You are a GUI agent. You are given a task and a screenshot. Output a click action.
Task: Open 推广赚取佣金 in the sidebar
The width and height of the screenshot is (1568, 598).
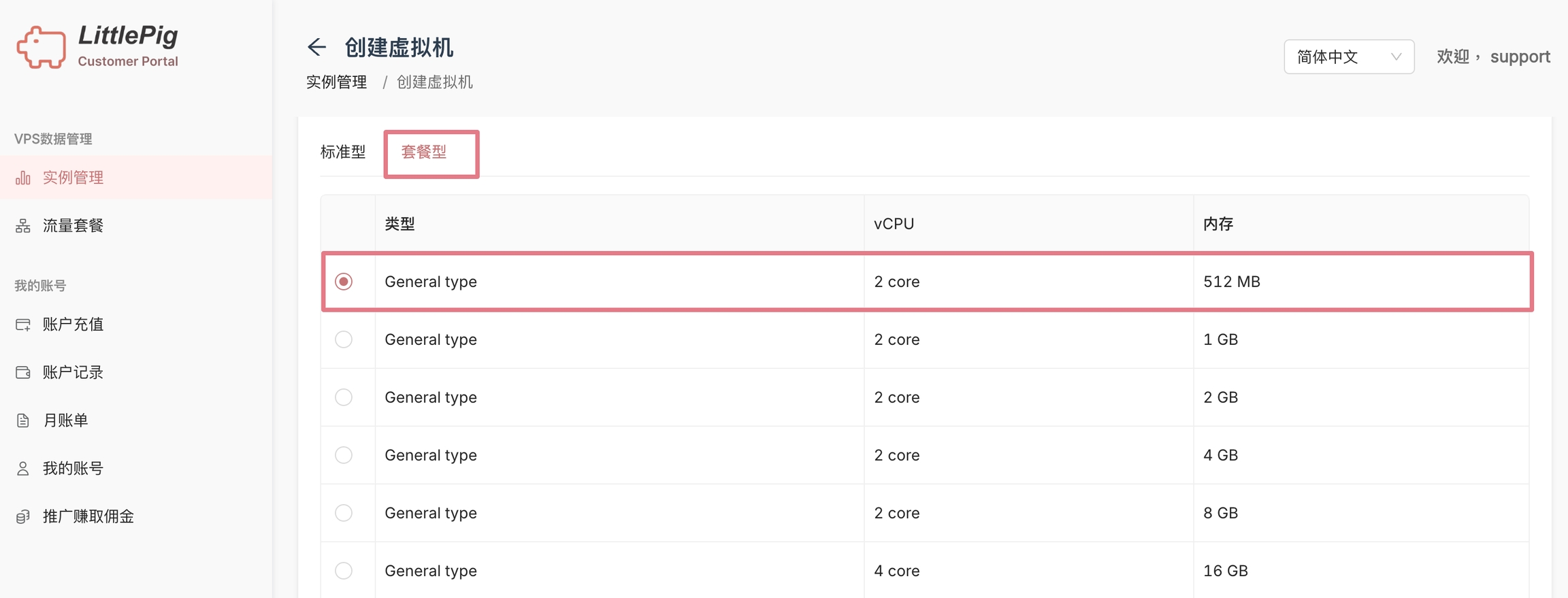(x=88, y=516)
